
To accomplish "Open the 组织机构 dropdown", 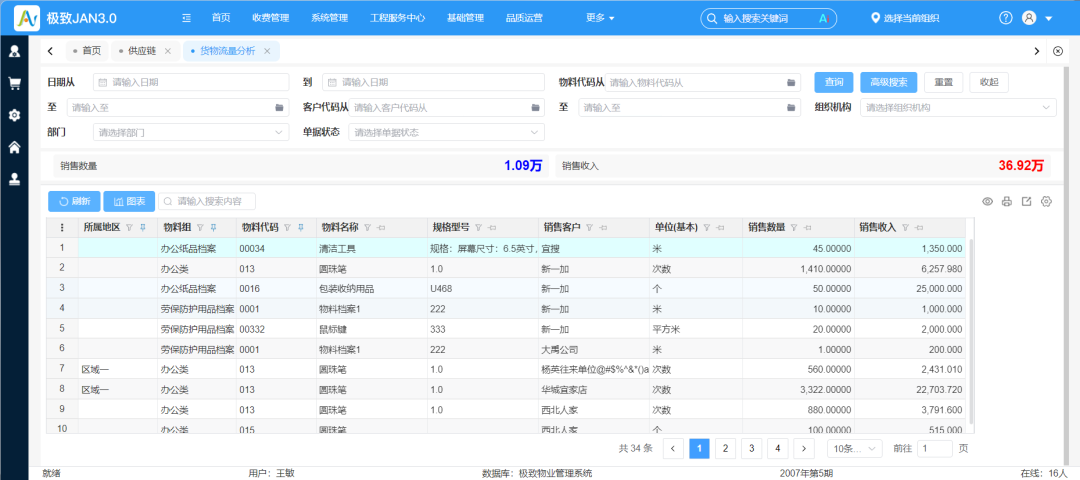I will click(x=958, y=107).
